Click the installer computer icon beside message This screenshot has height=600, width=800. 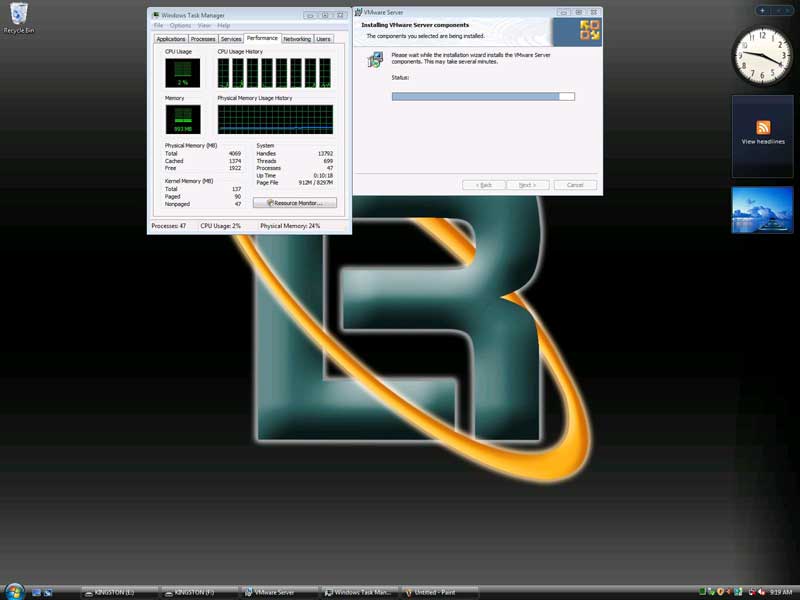pyautogui.click(x=376, y=59)
